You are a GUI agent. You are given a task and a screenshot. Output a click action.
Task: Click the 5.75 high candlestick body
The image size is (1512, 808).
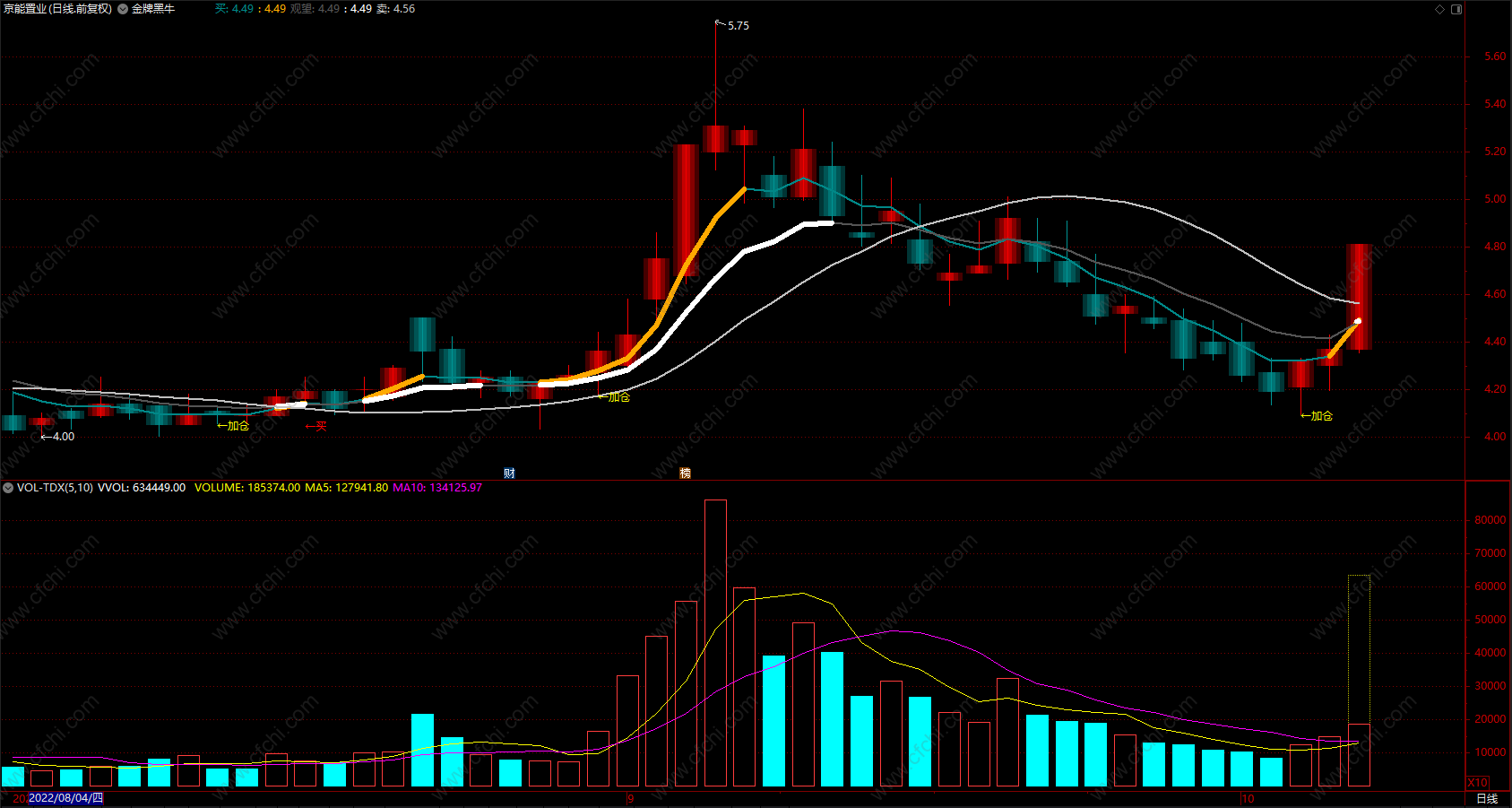[715, 139]
